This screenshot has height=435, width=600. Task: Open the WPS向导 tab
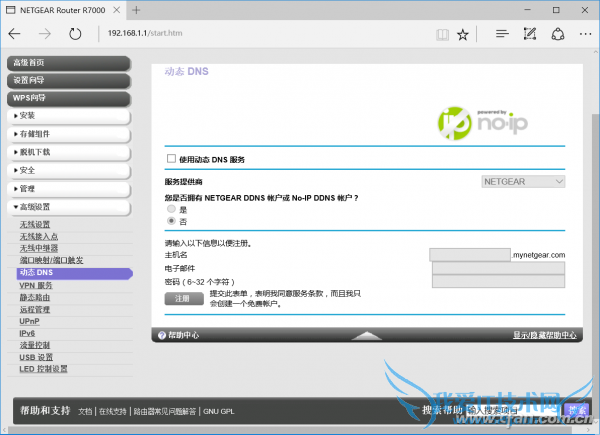point(69,98)
